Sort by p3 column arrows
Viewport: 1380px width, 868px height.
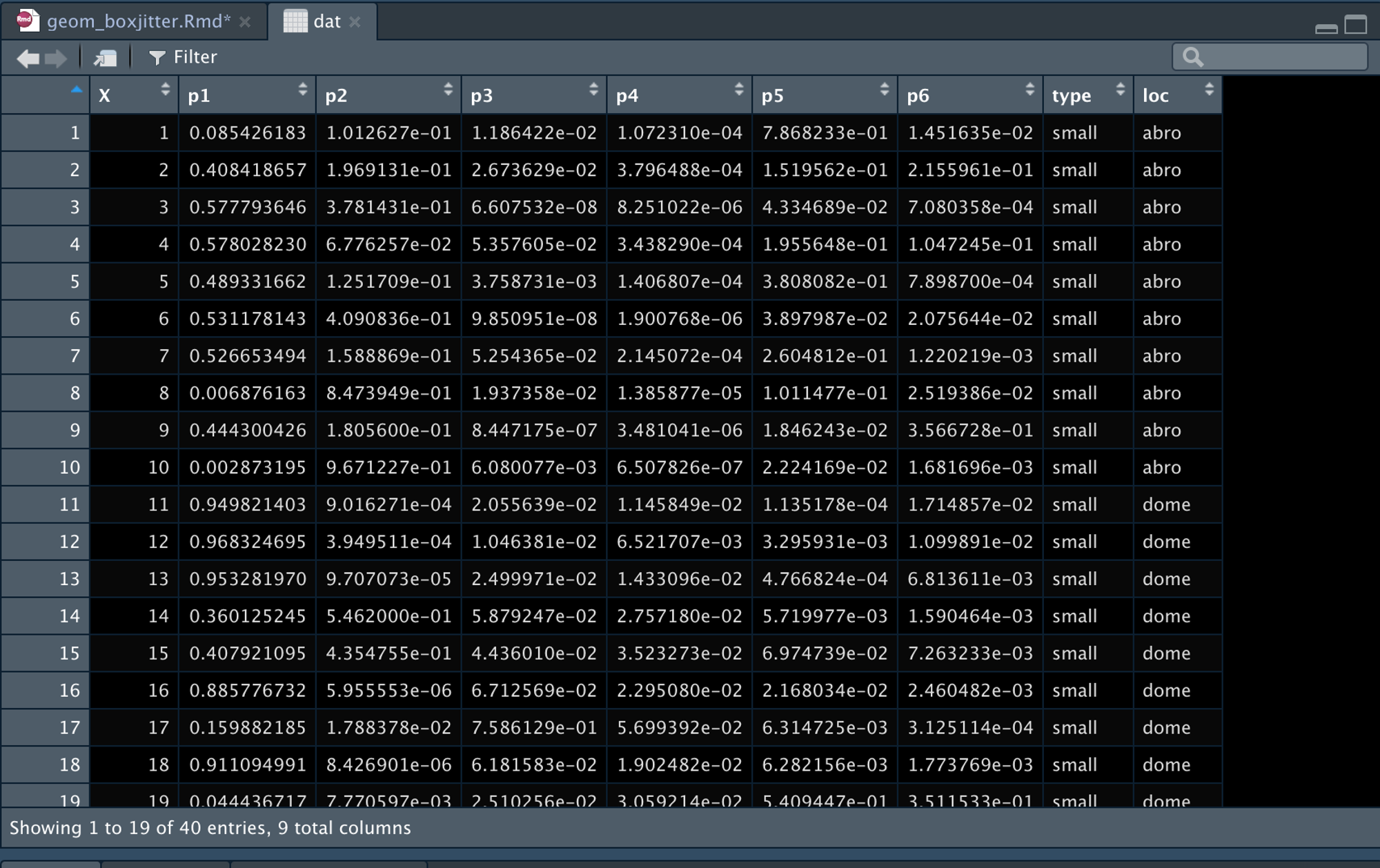593,89
